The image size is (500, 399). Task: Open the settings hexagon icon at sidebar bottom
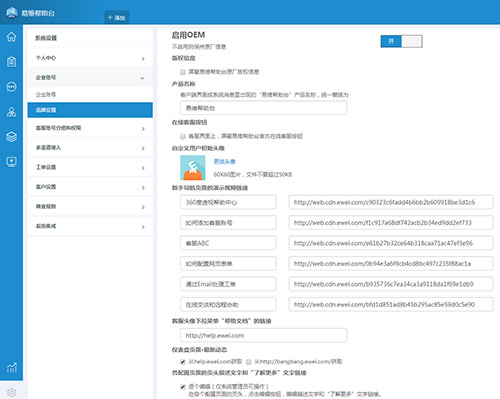11,393
